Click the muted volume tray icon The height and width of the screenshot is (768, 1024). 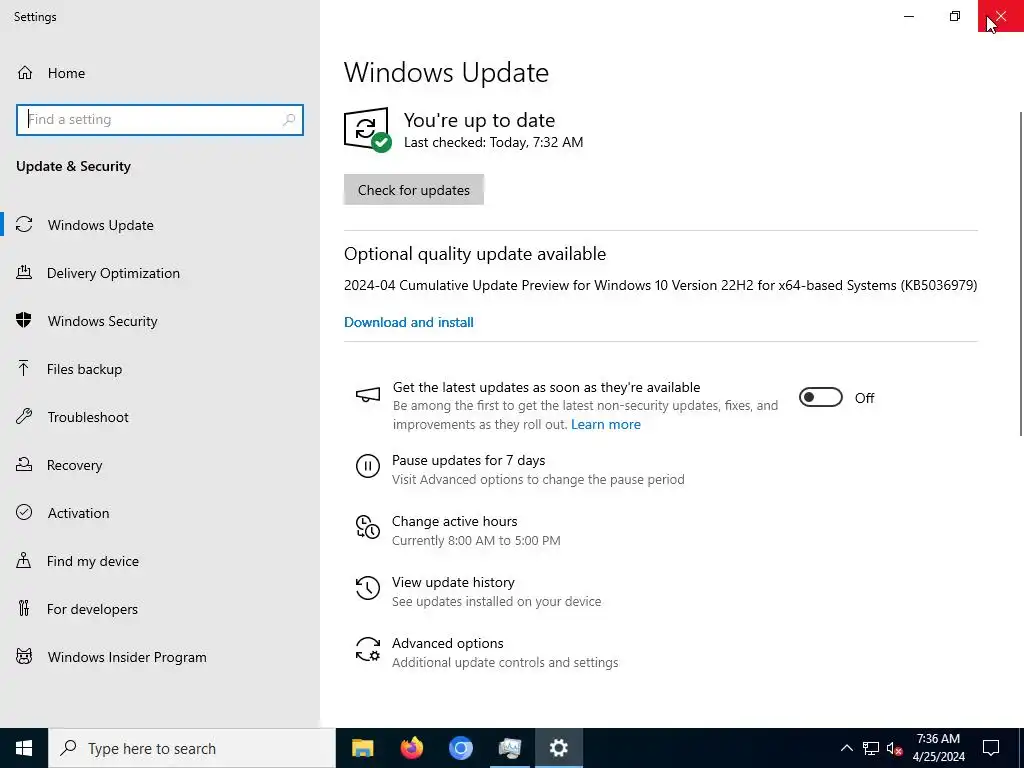[895, 748]
